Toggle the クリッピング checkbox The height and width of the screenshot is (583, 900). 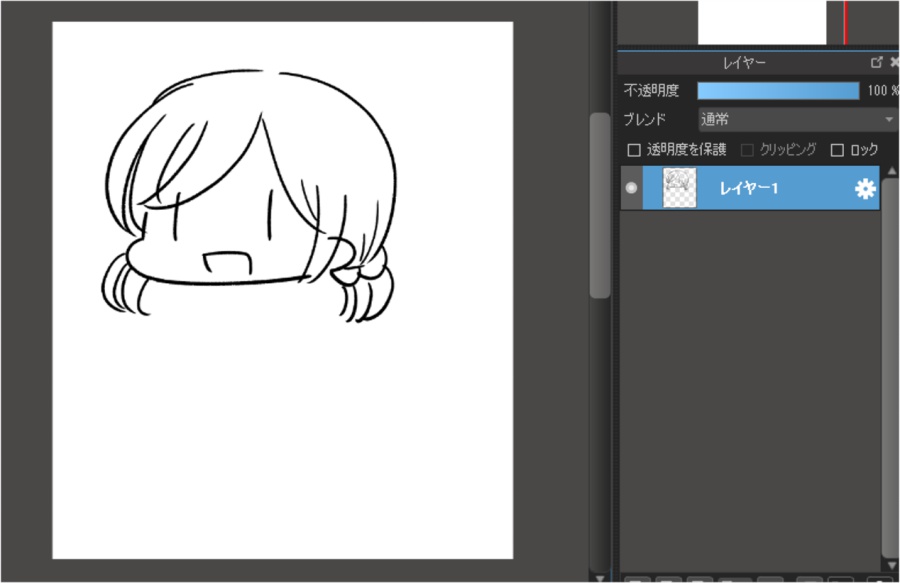point(747,150)
